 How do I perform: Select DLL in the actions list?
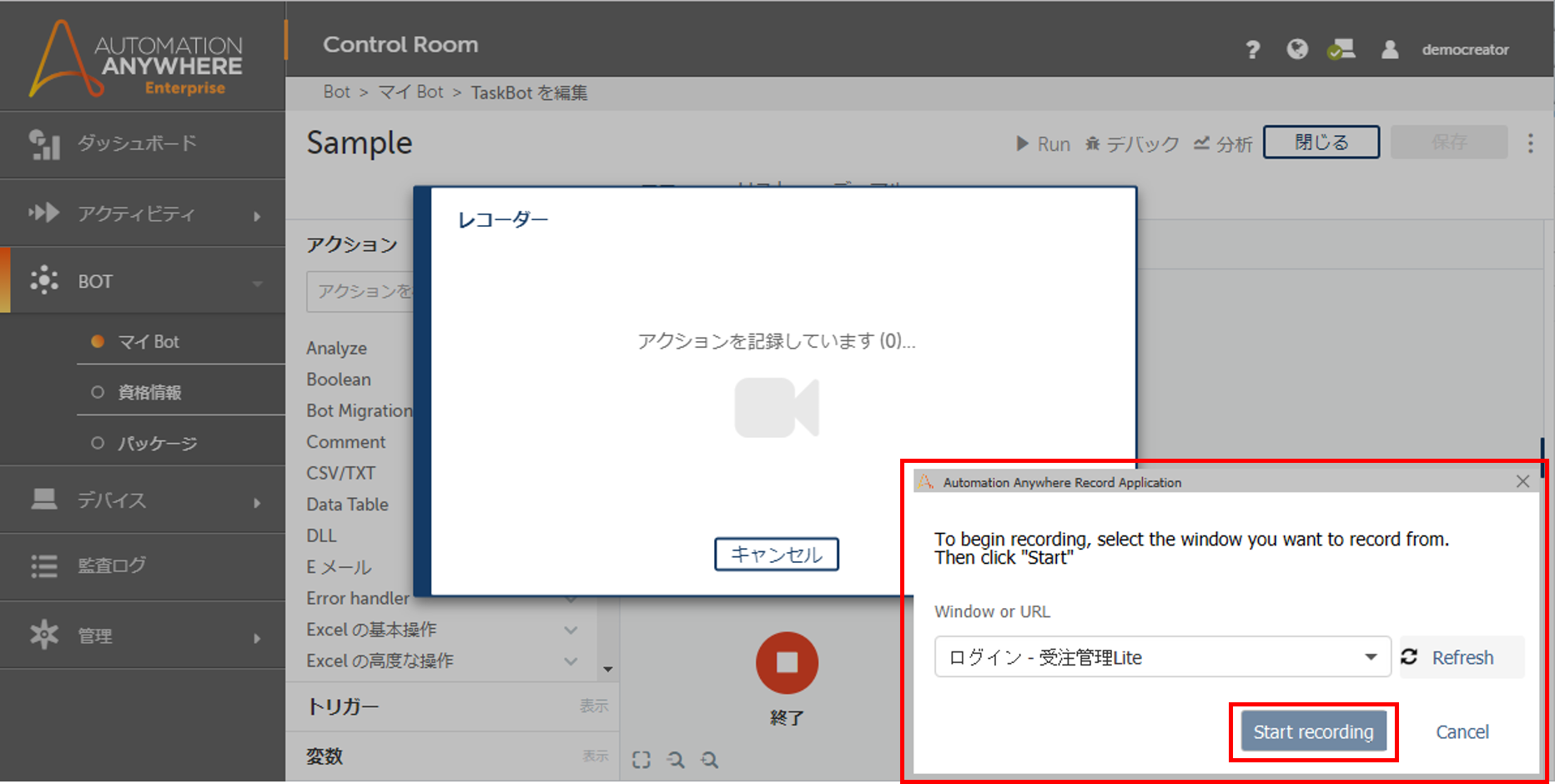click(321, 536)
